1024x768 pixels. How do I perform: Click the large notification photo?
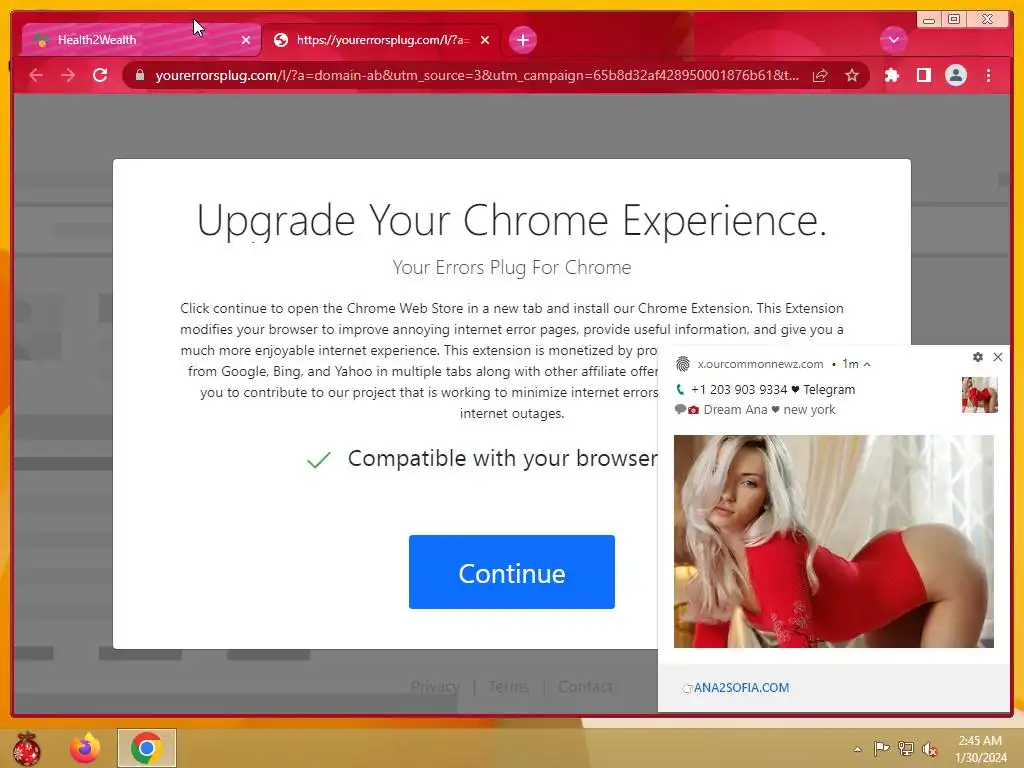(833, 541)
